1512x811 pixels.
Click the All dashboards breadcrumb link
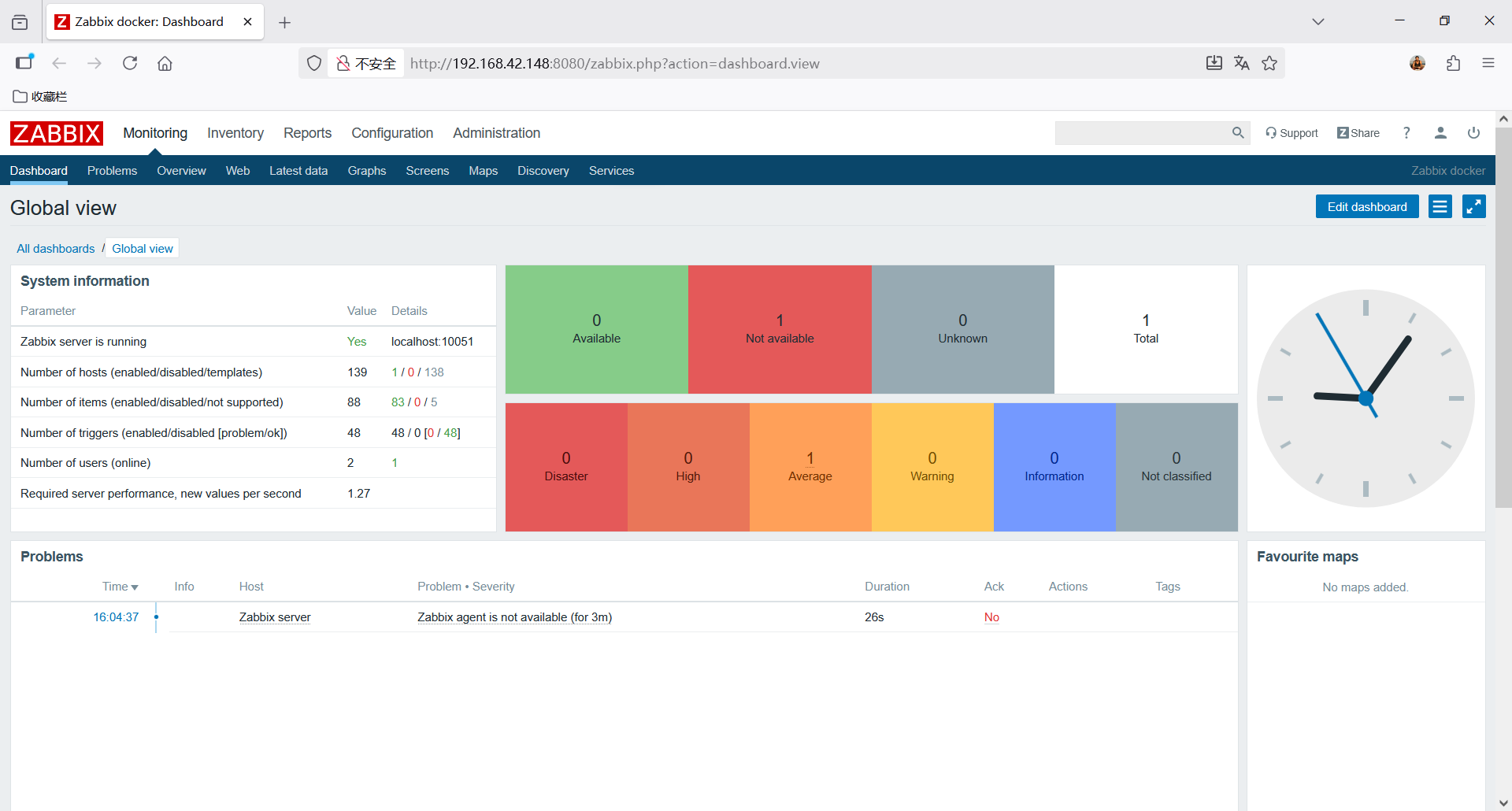56,249
